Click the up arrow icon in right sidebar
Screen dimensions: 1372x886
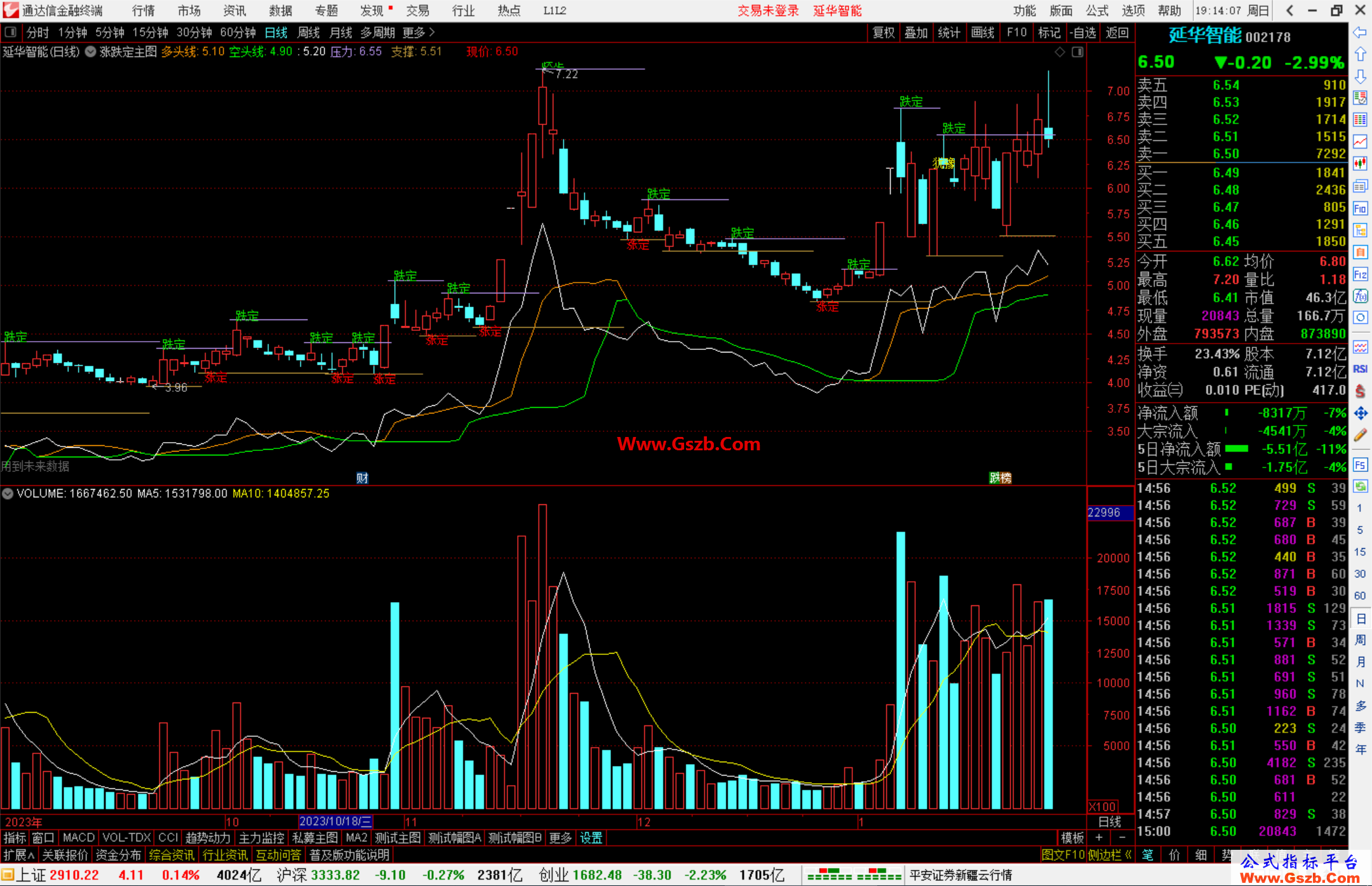[1360, 54]
